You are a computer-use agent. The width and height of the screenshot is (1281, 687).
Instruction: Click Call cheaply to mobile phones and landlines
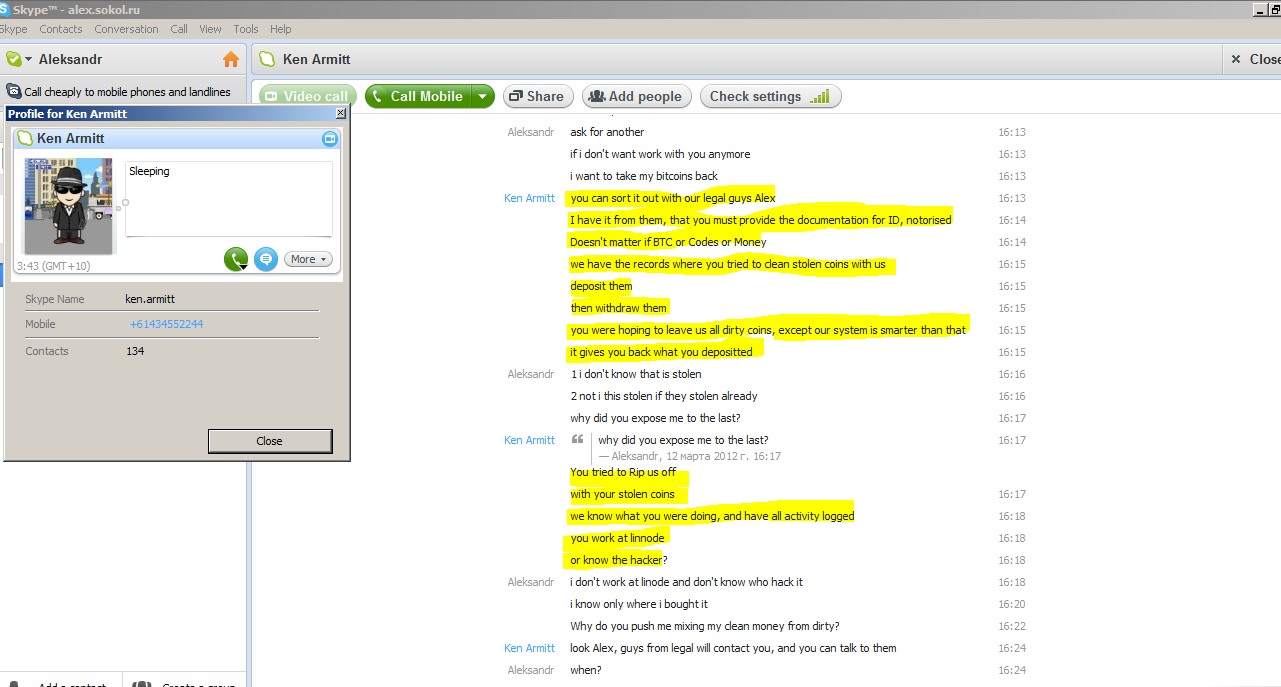point(127,92)
